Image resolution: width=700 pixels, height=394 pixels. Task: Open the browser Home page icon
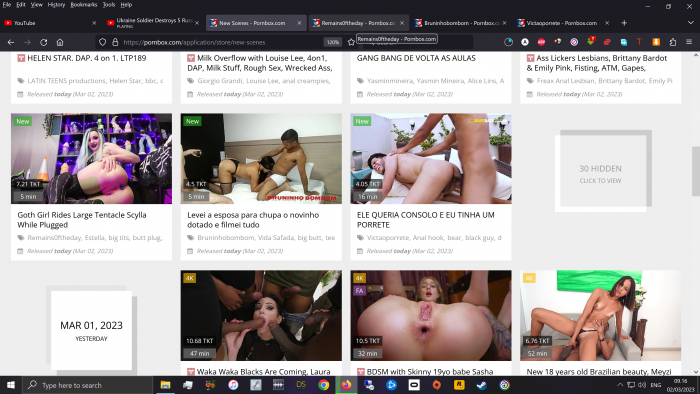(x=60, y=42)
